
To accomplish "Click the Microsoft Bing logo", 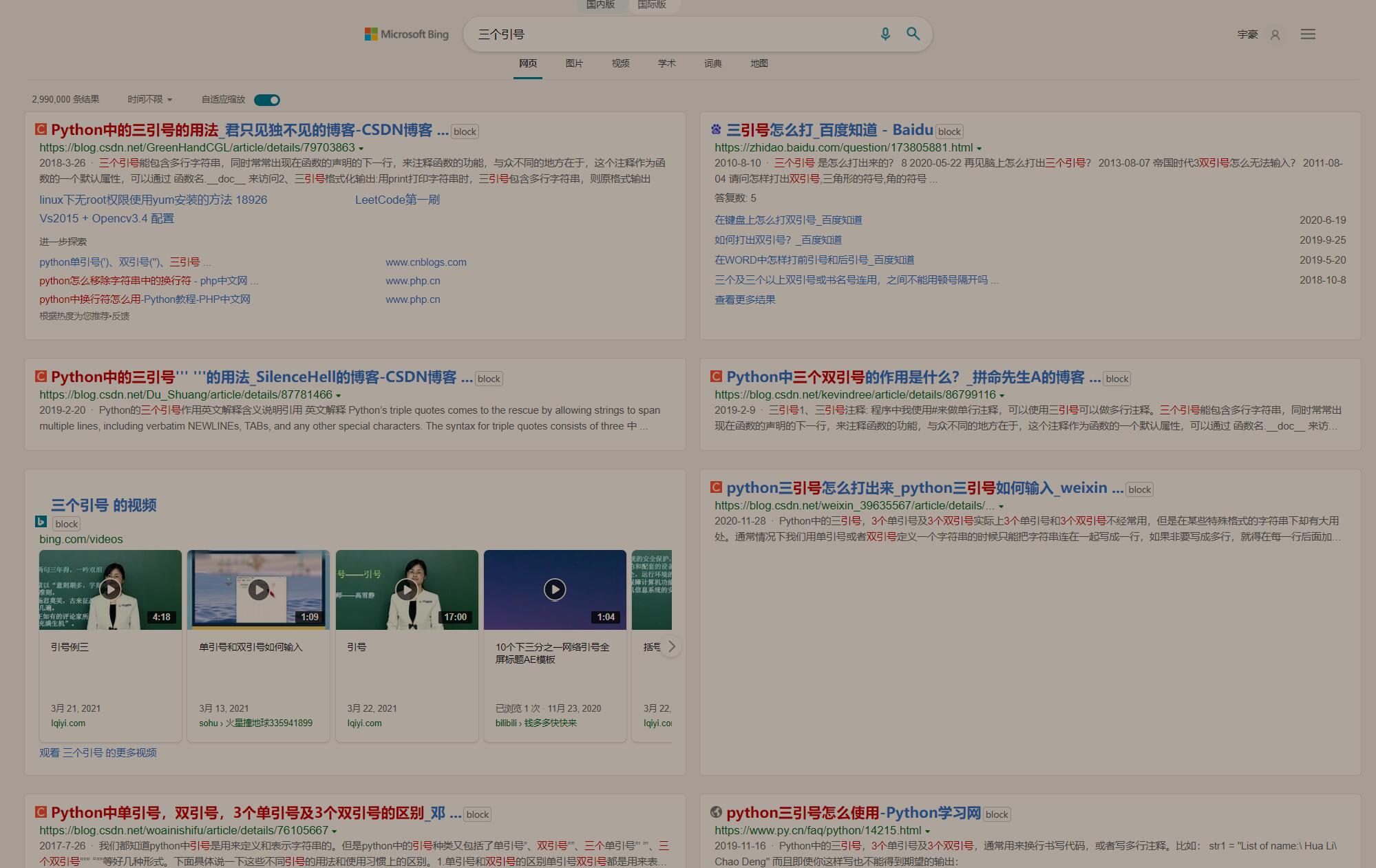I will pos(406,34).
